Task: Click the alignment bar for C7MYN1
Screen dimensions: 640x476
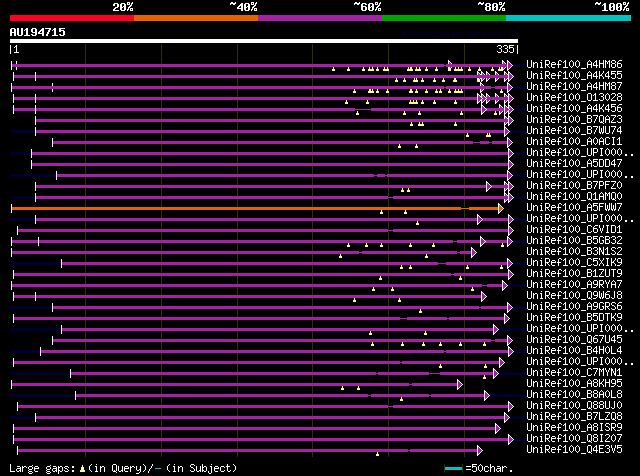Action: [x=284, y=374]
